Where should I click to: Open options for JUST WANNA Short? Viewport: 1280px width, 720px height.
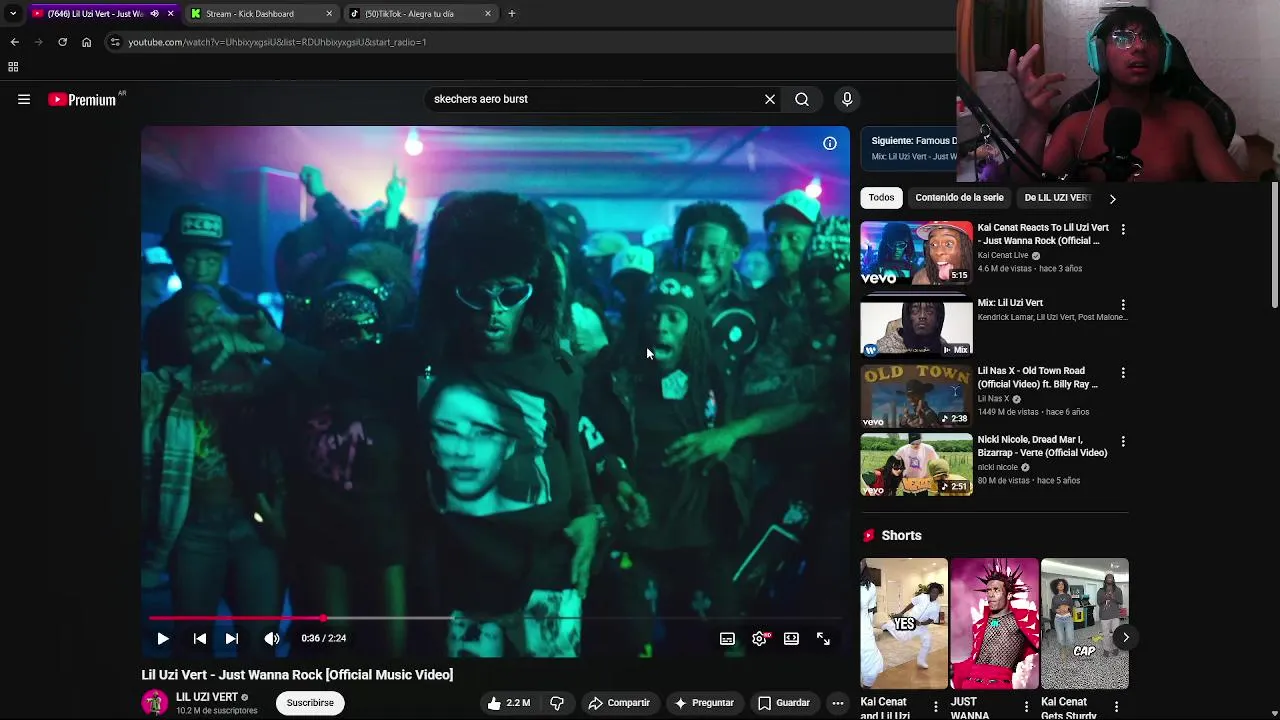(1026, 707)
